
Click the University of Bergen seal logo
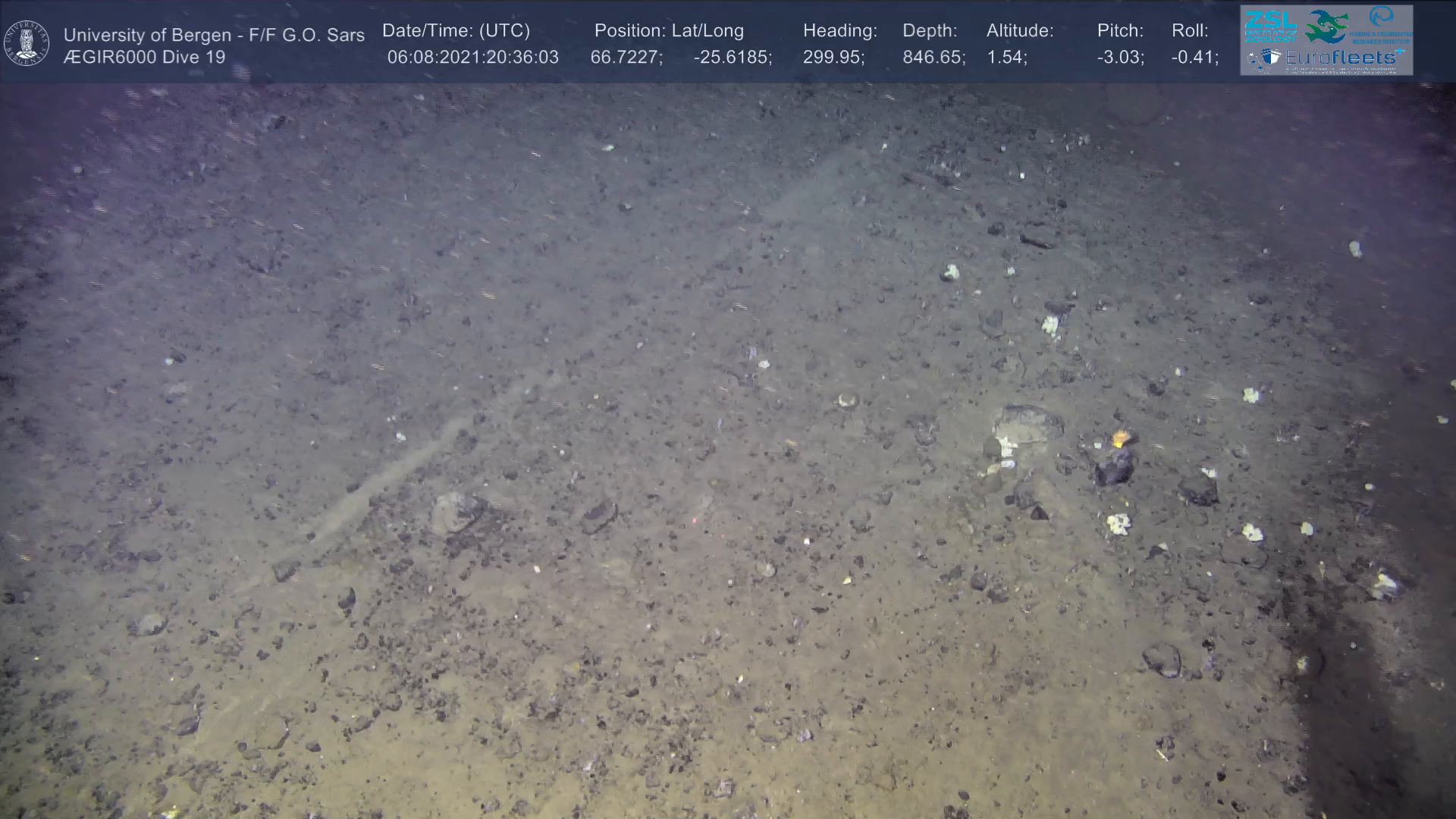click(x=27, y=42)
